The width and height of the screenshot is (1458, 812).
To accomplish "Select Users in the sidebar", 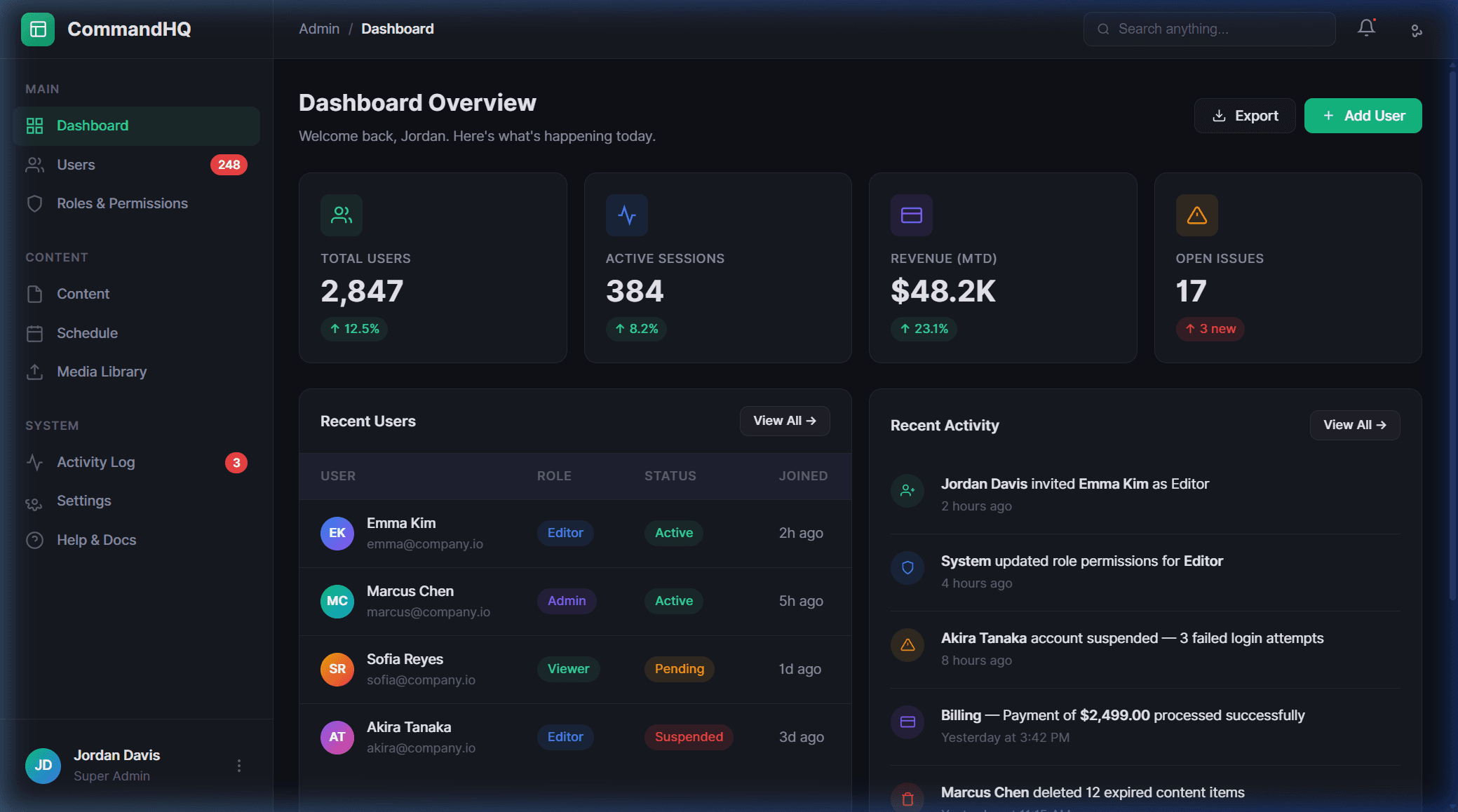I will (x=76, y=164).
